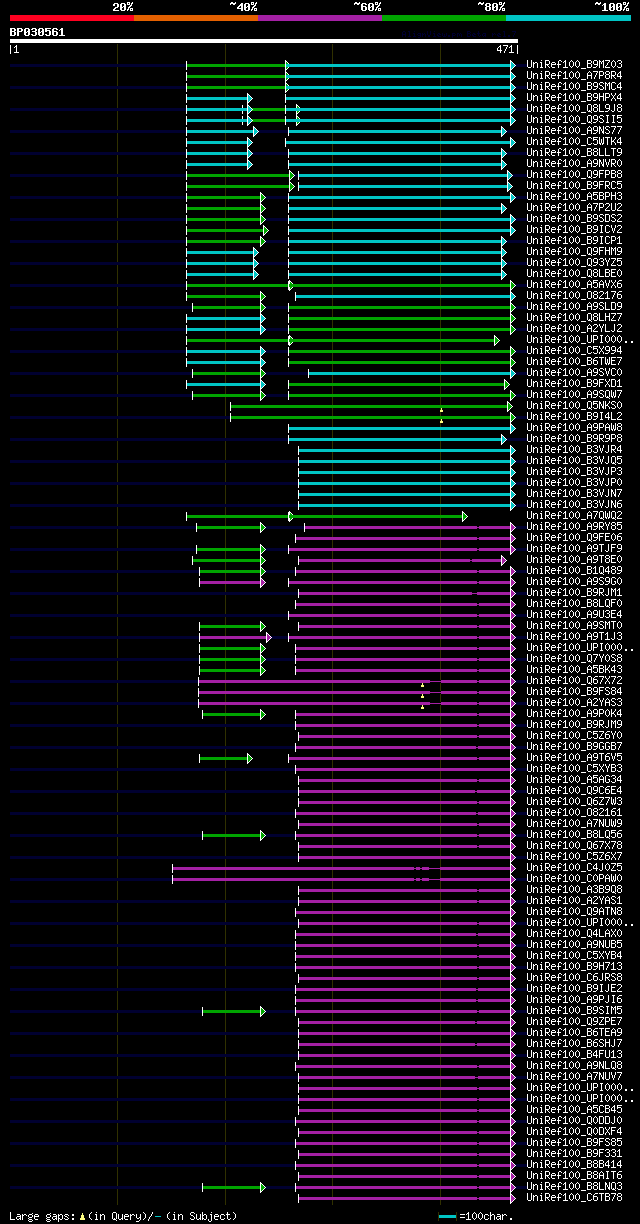Select the UniRef100_C5X994 label
Screen dimensions: 640x1224
click(574, 351)
